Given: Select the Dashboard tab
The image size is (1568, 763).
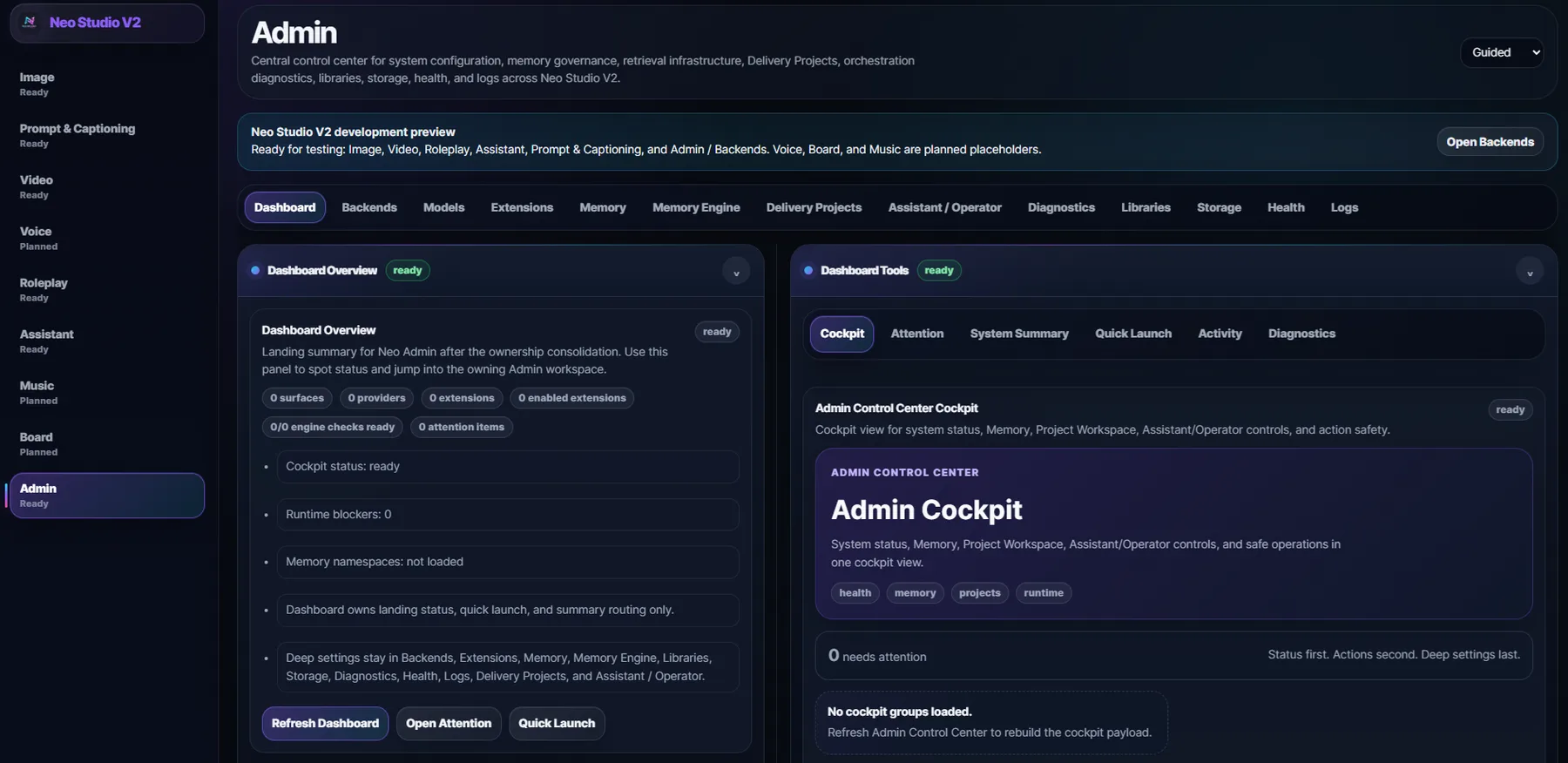Looking at the screenshot, I should point(285,207).
